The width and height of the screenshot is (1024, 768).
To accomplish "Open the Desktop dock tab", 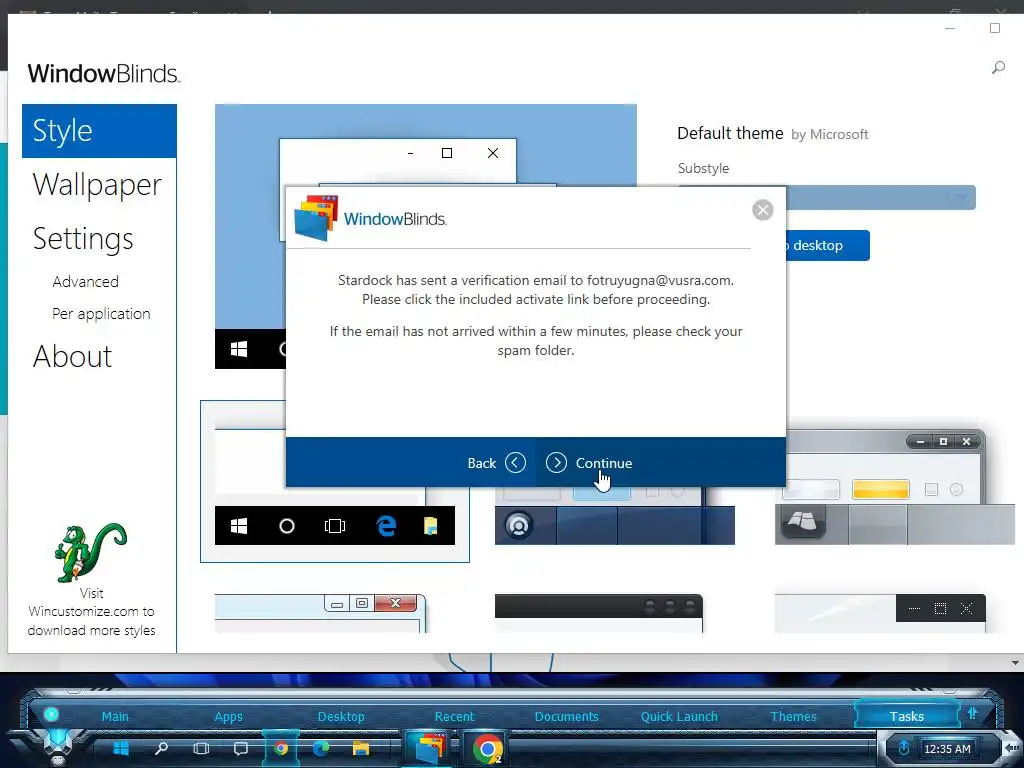I will pyautogui.click(x=341, y=716).
